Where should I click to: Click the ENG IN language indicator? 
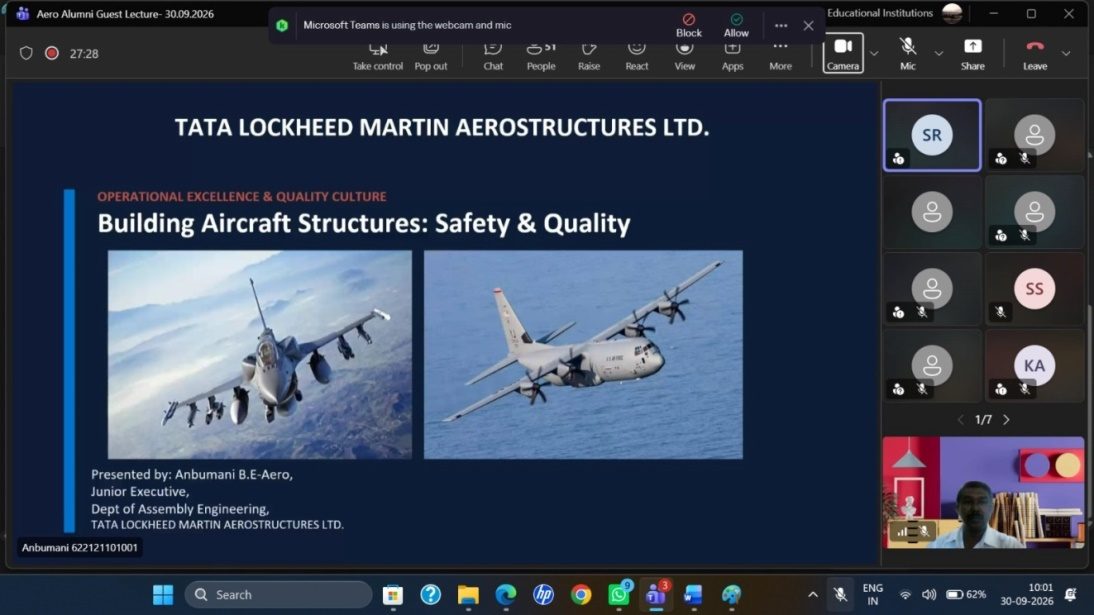(873, 595)
